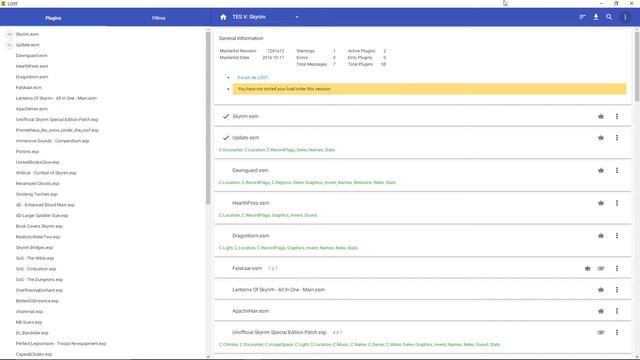The image size is (640, 360).
Task: Select Lanterns Of Skyrim in sidebar list
Action: (x=56, y=98)
